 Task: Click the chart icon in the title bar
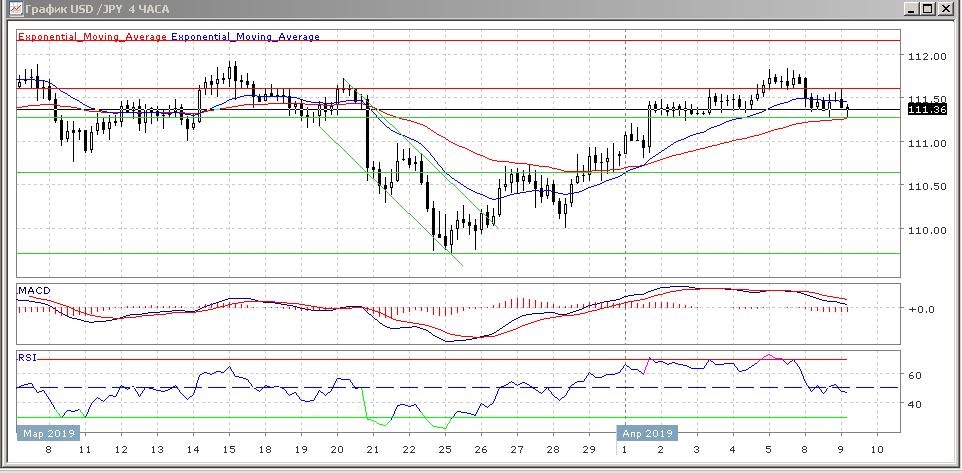11,9
